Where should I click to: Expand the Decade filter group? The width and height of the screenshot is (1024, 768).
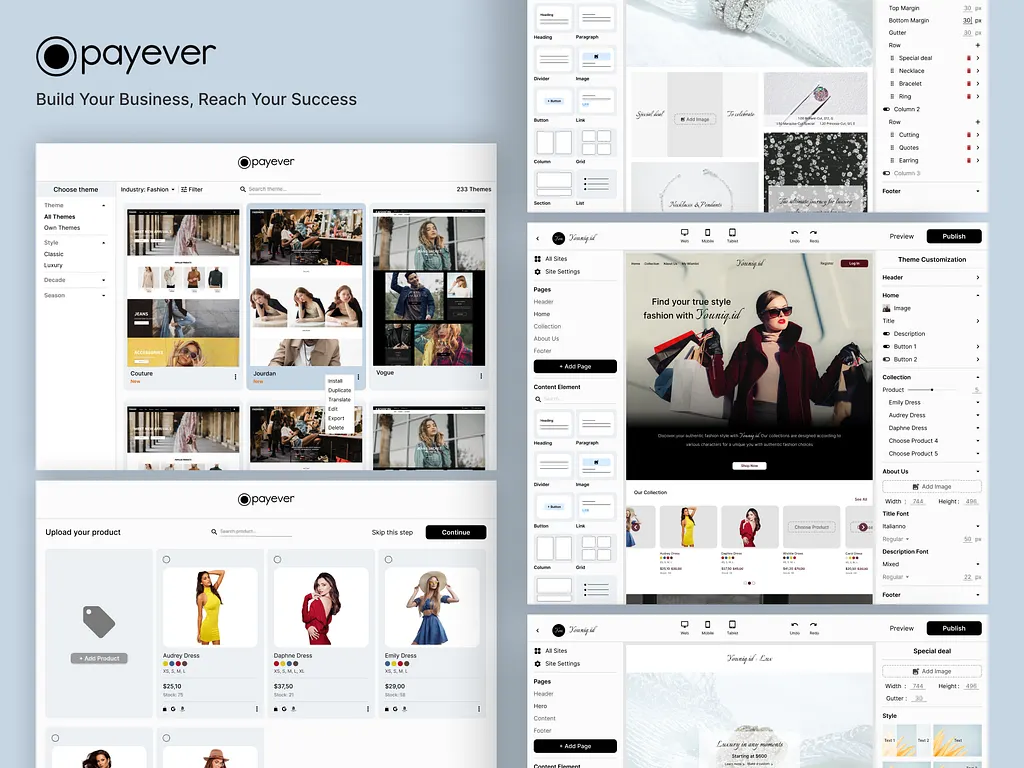pyautogui.click(x=104, y=280)
